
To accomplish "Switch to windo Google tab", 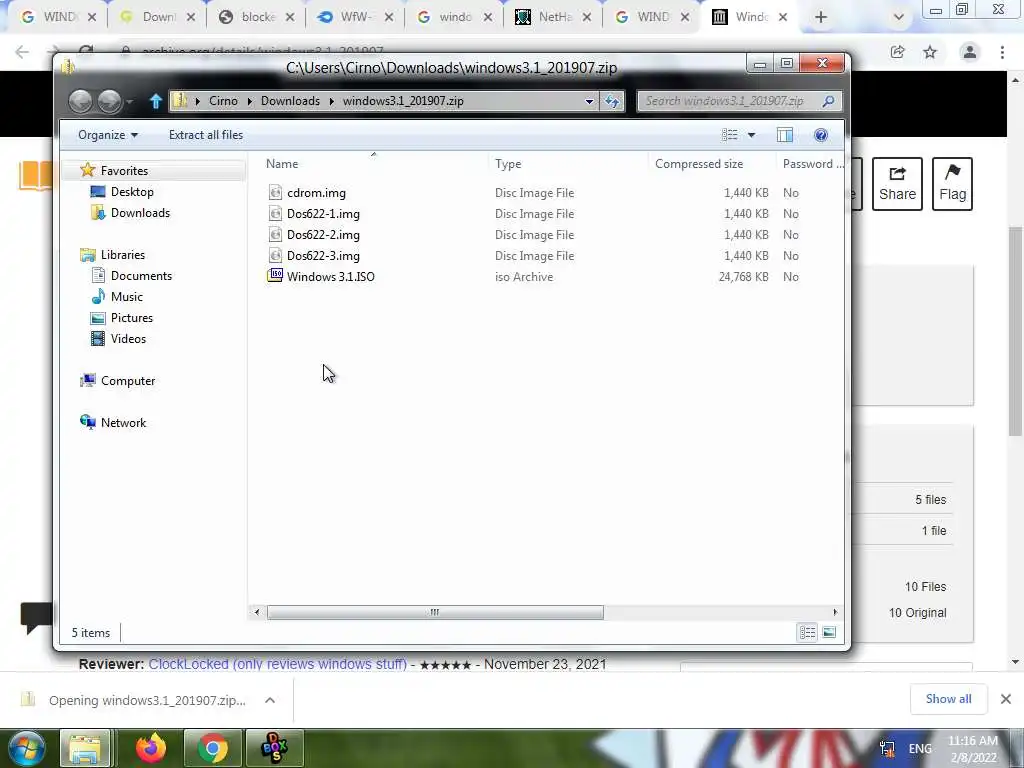I will click(455, 17).
